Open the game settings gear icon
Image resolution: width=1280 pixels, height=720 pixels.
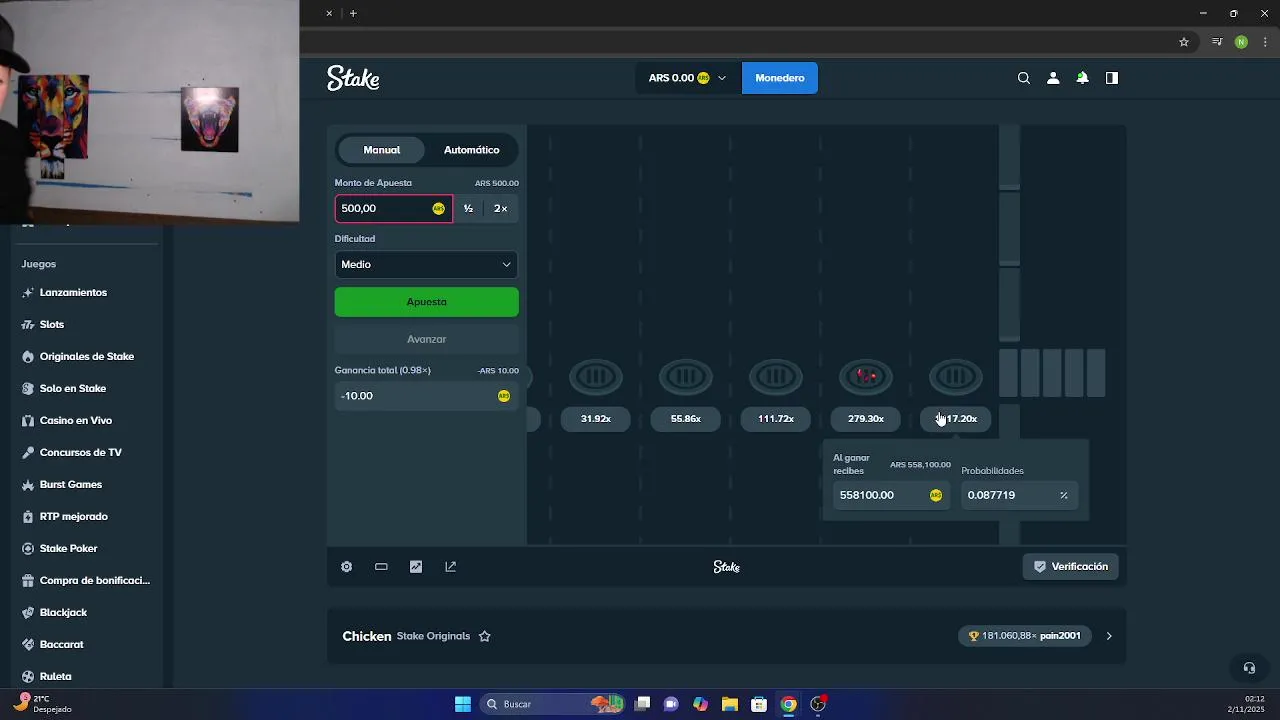(346, 566)
